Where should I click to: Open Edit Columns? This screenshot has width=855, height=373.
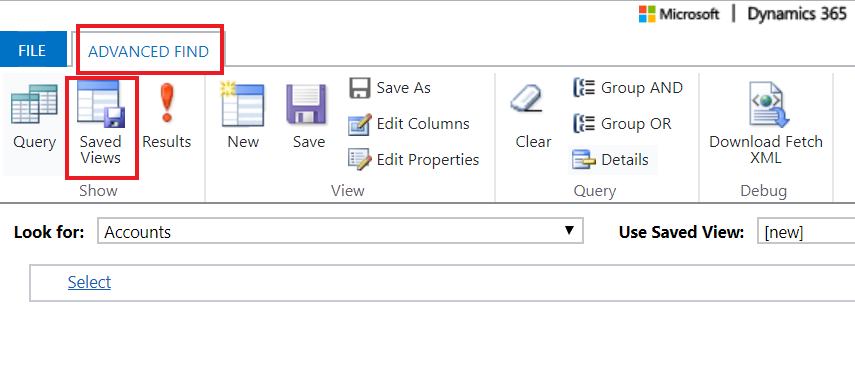(409, 124)
